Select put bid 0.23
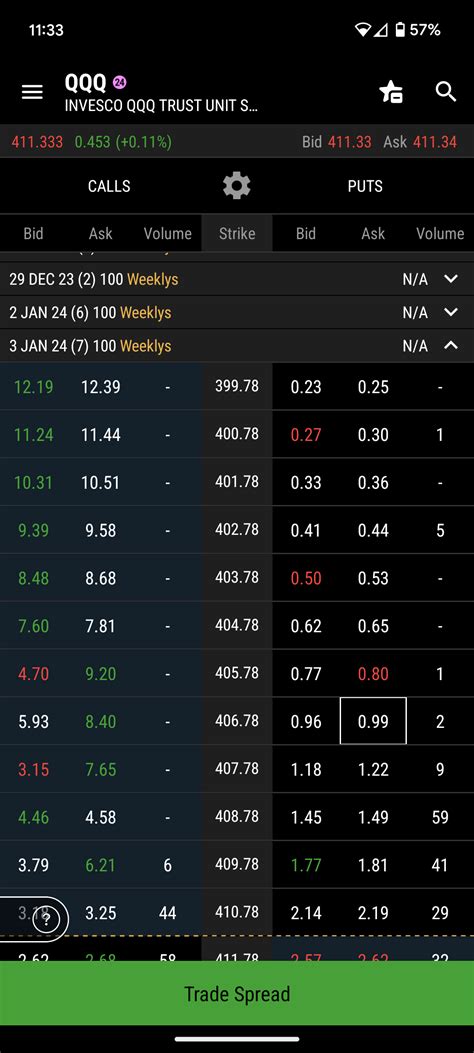The image size is (474, 1053). tap(305, 387)
